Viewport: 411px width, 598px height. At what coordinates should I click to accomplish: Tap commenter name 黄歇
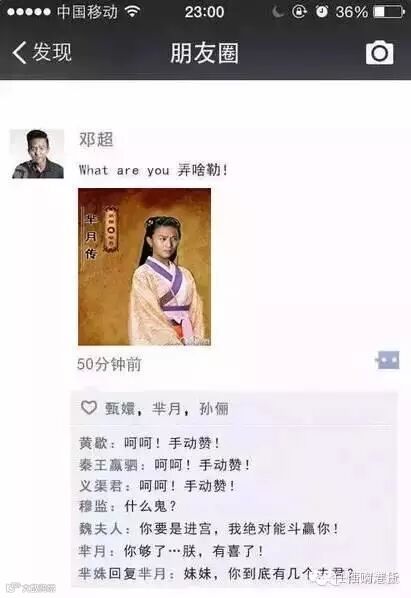[x=94, y=443]
